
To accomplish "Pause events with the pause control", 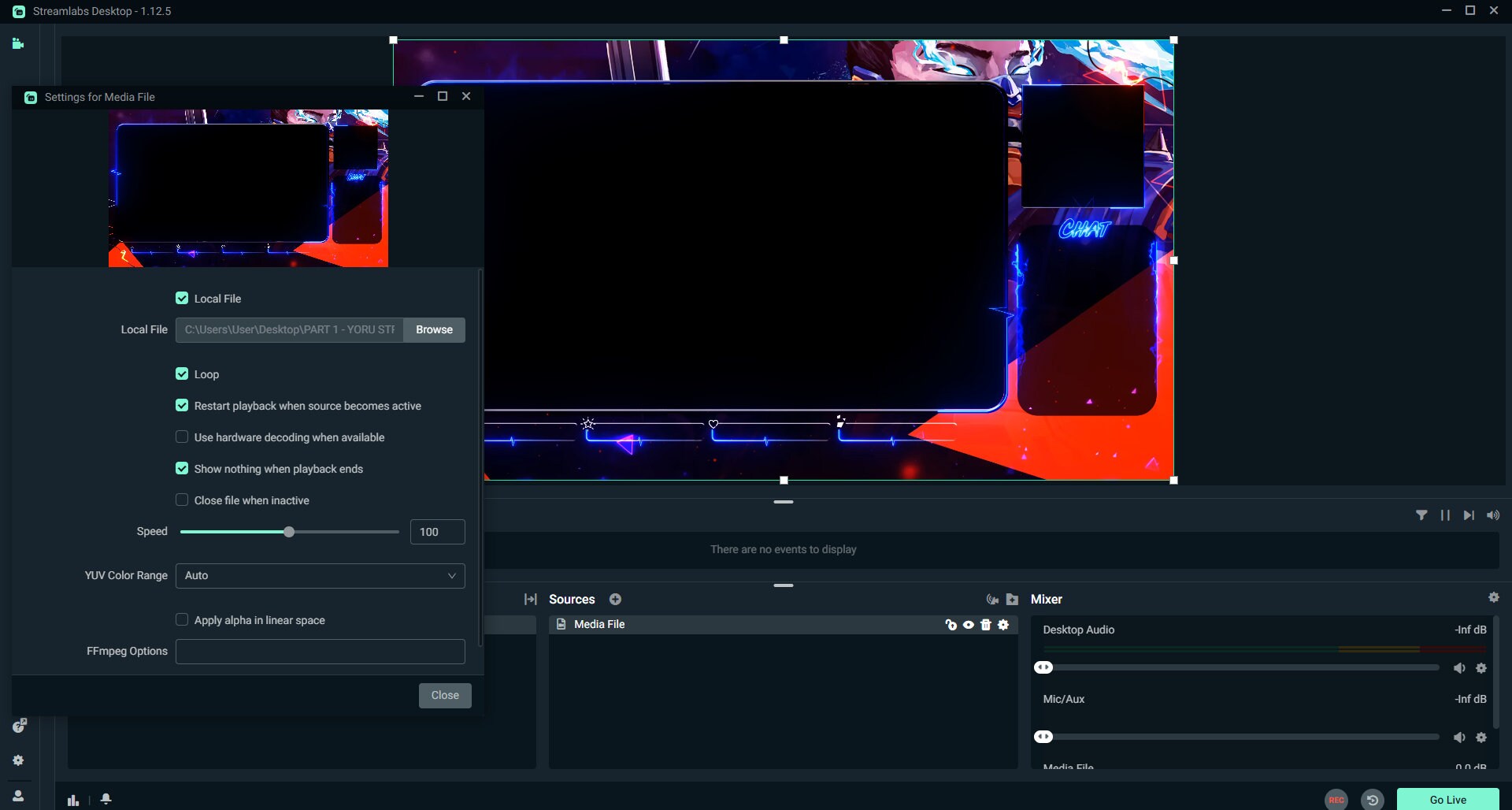I will (x=1445, y=515).
